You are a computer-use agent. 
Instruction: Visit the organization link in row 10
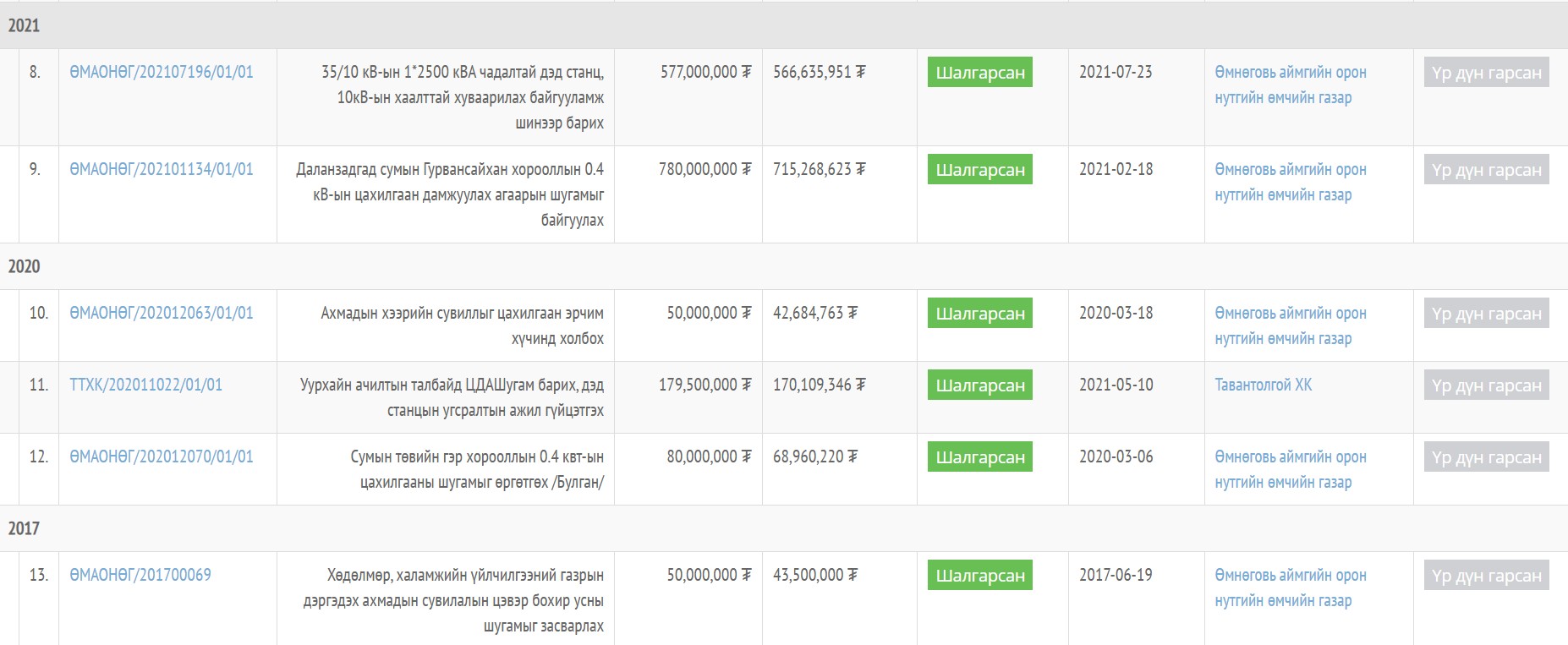tap(1290, 325)
